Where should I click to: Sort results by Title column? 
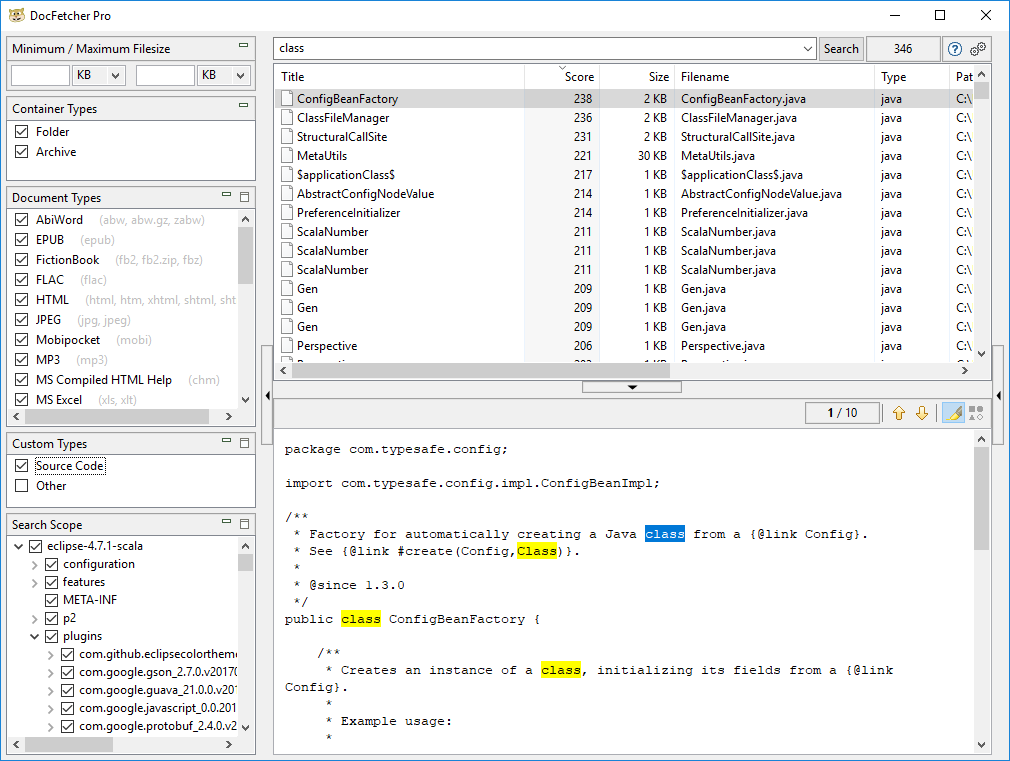(399, 77)
